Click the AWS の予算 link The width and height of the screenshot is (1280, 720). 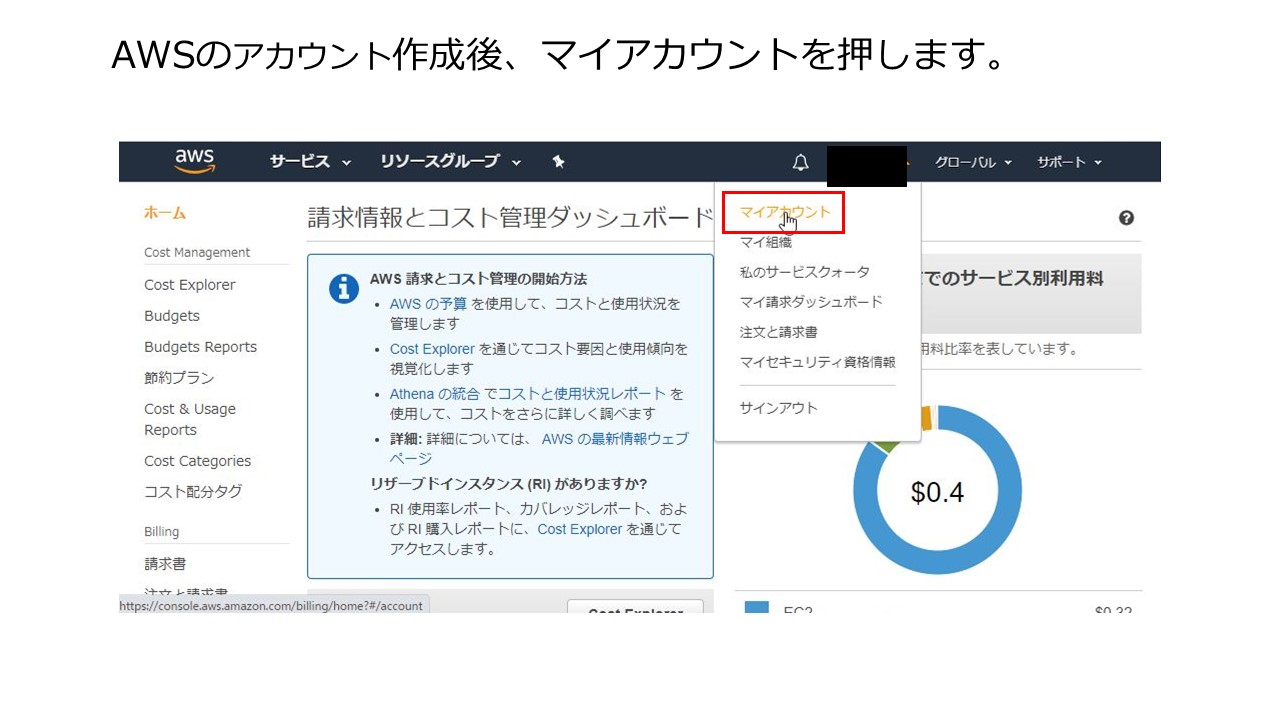tap(428, 304)
